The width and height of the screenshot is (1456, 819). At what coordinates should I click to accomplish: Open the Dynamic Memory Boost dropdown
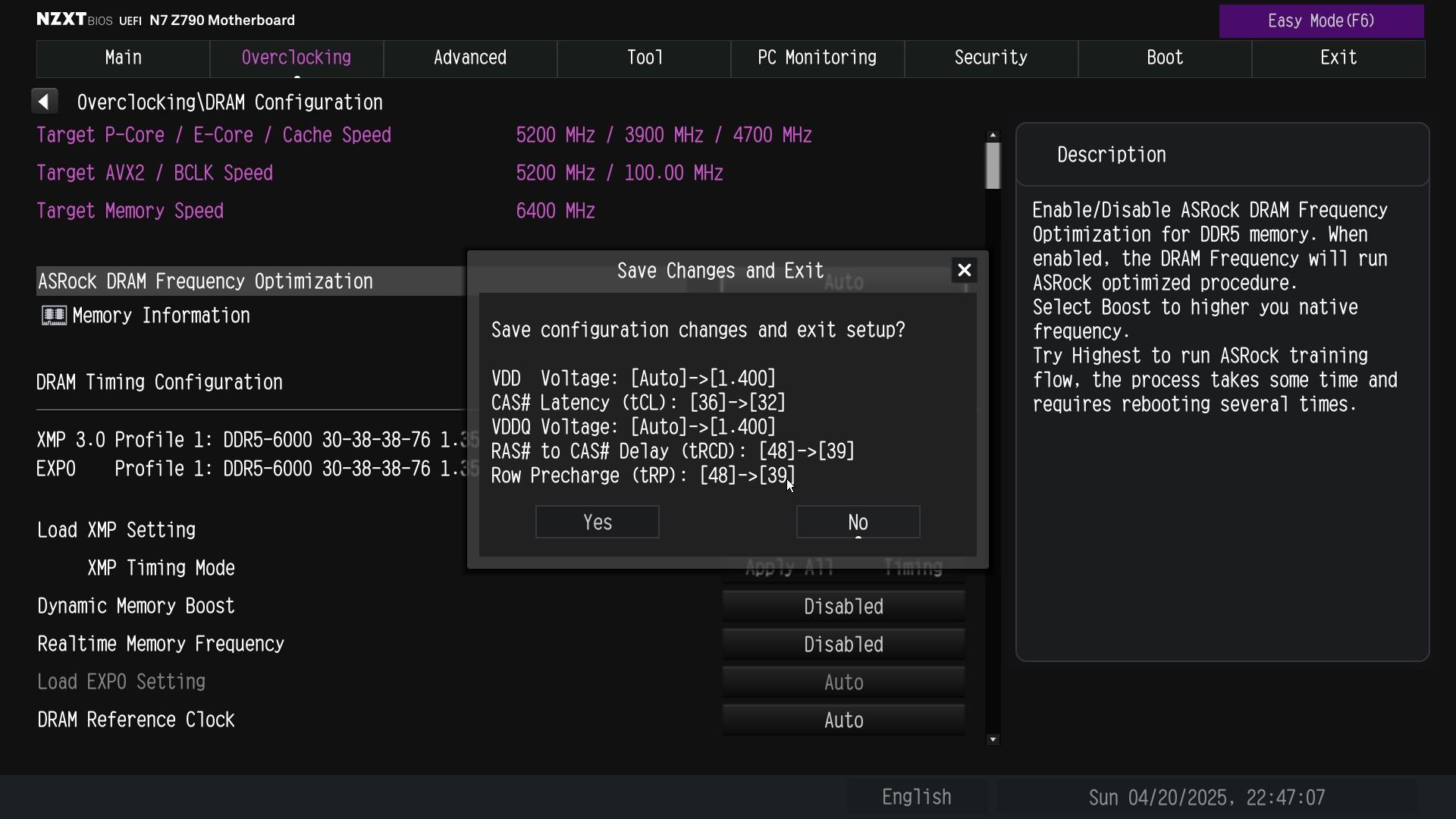843,607
